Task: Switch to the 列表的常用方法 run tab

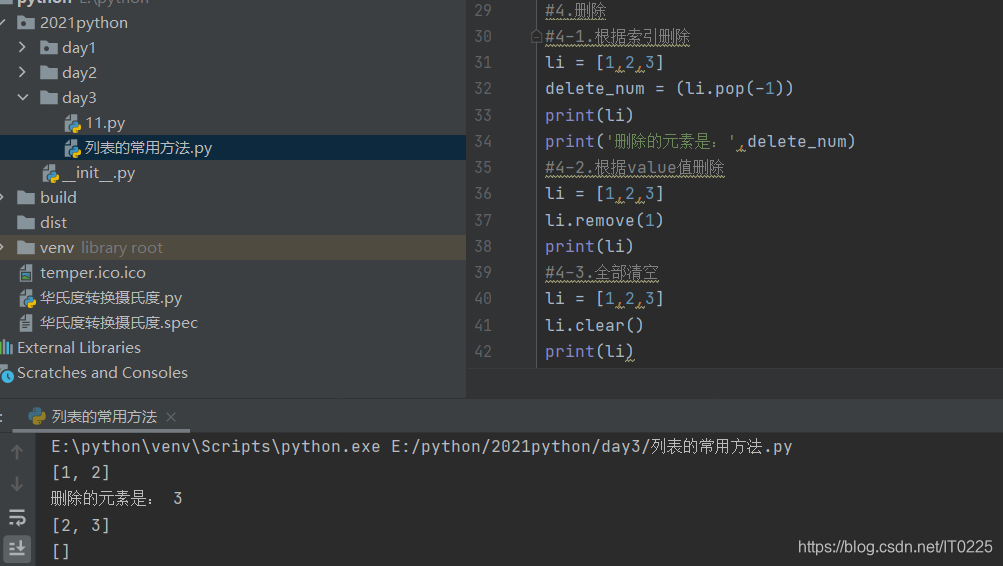Action: coord(104,417)
